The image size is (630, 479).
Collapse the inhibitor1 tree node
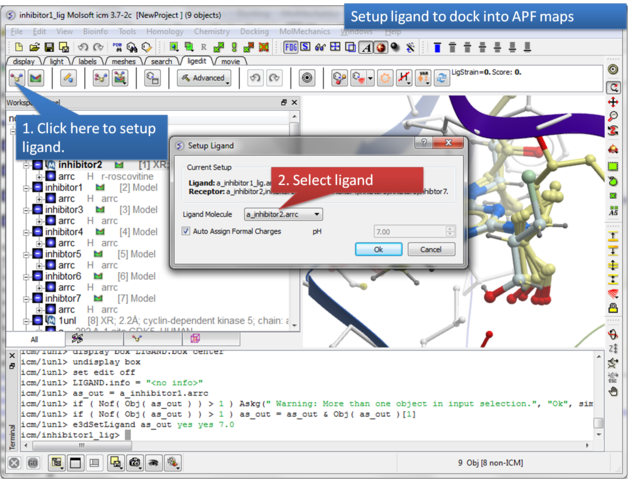pyautogui.click(x=26, y=188)
